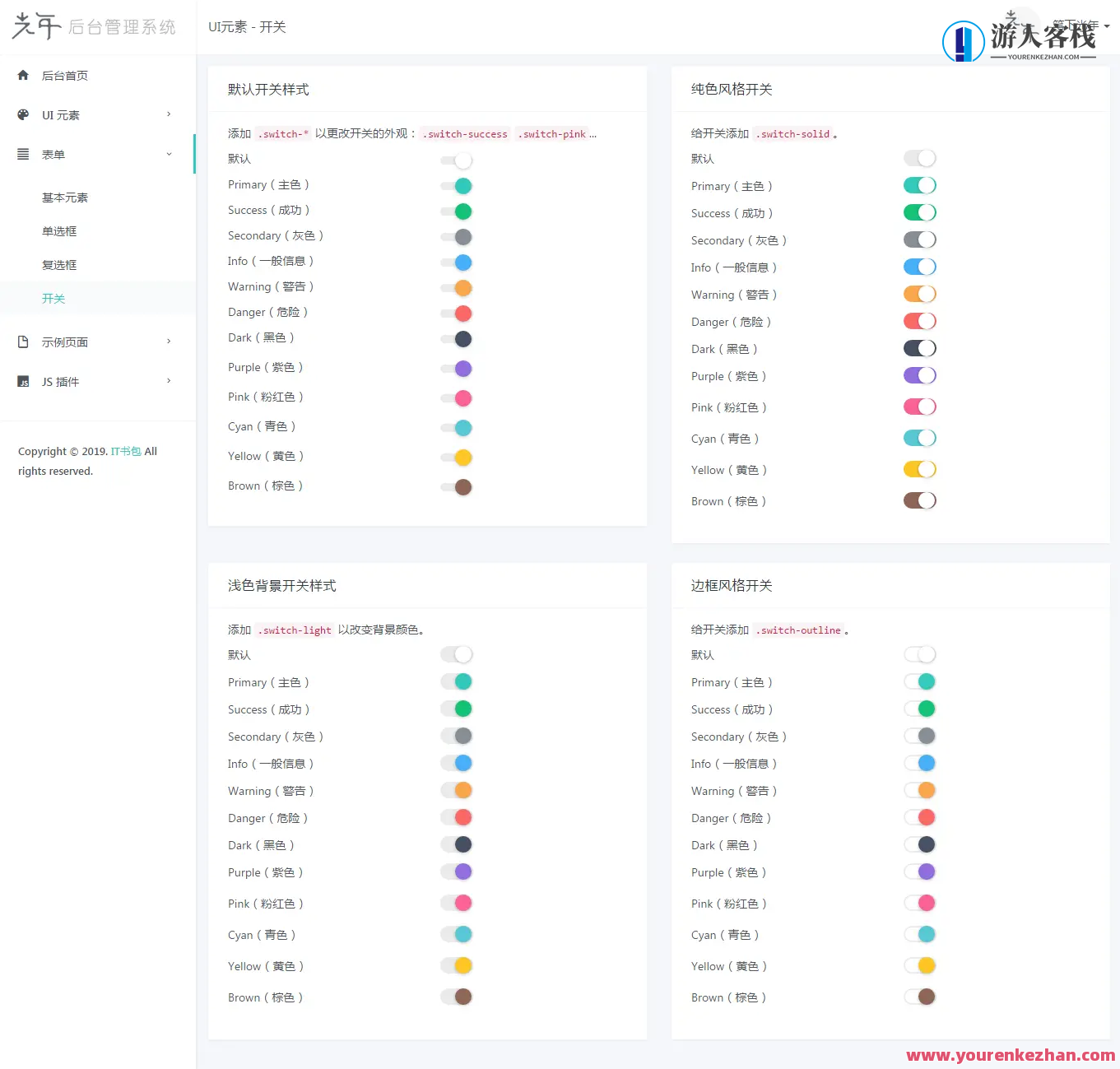The image size is (1120, 1069).
Task: Collapse the 表单 menu chevron
Action: tap(169, 154)
